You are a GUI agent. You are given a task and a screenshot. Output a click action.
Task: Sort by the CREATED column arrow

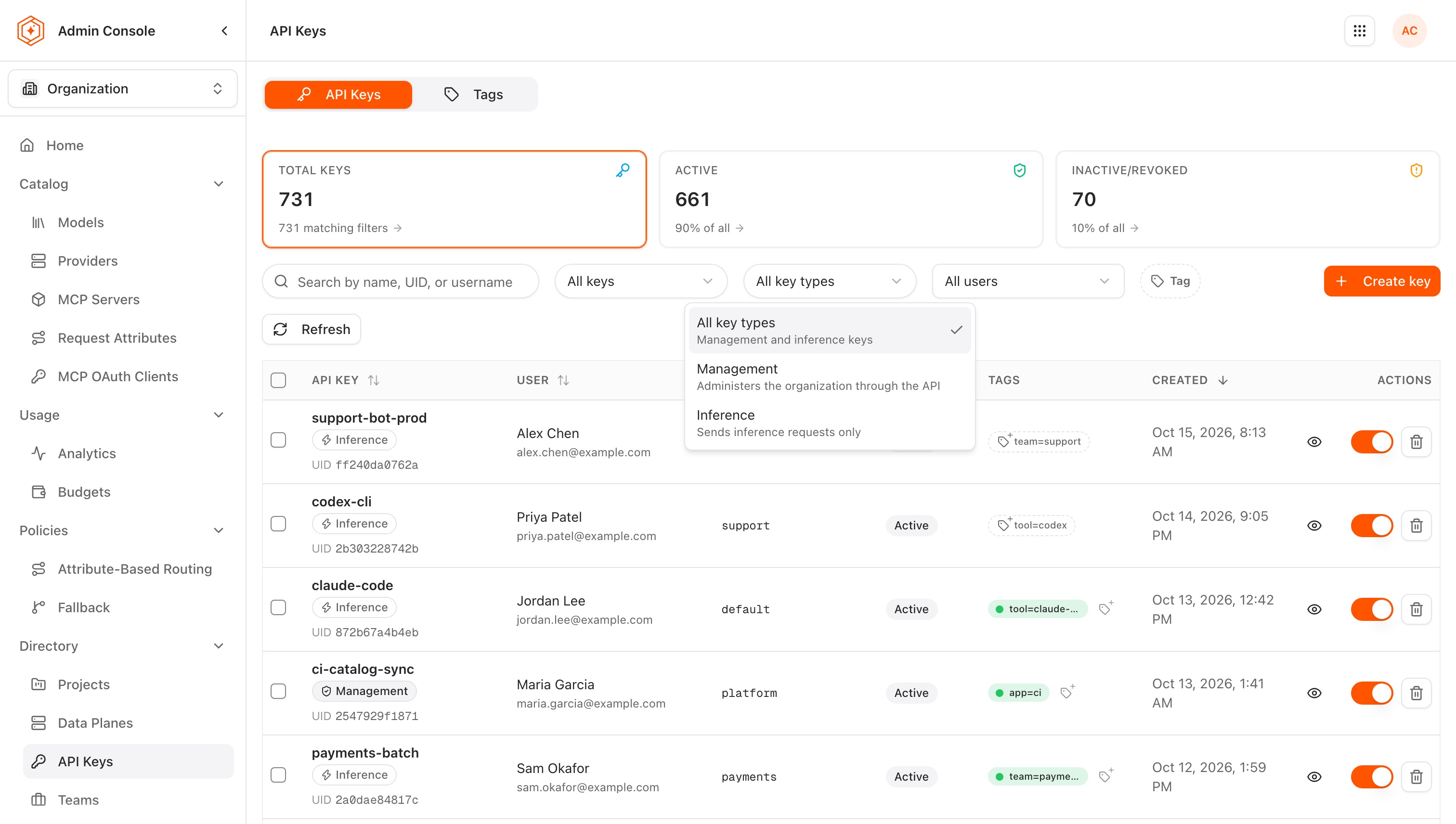(x=1223, y=380)
